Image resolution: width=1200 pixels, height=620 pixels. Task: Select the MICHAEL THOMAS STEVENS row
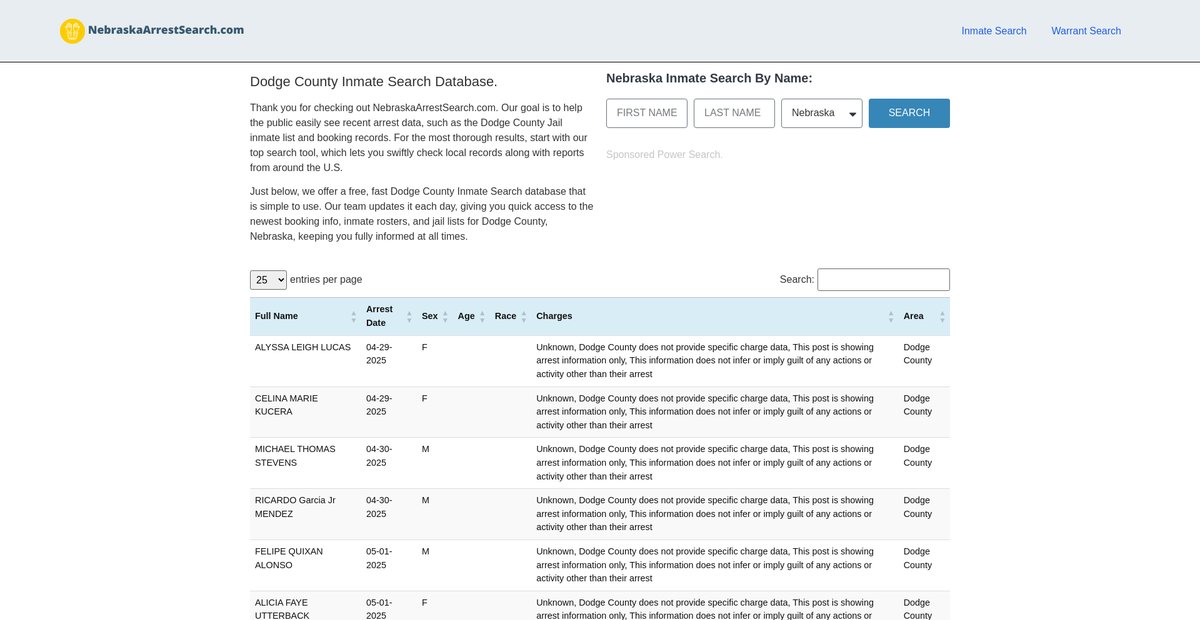(295, 456)
